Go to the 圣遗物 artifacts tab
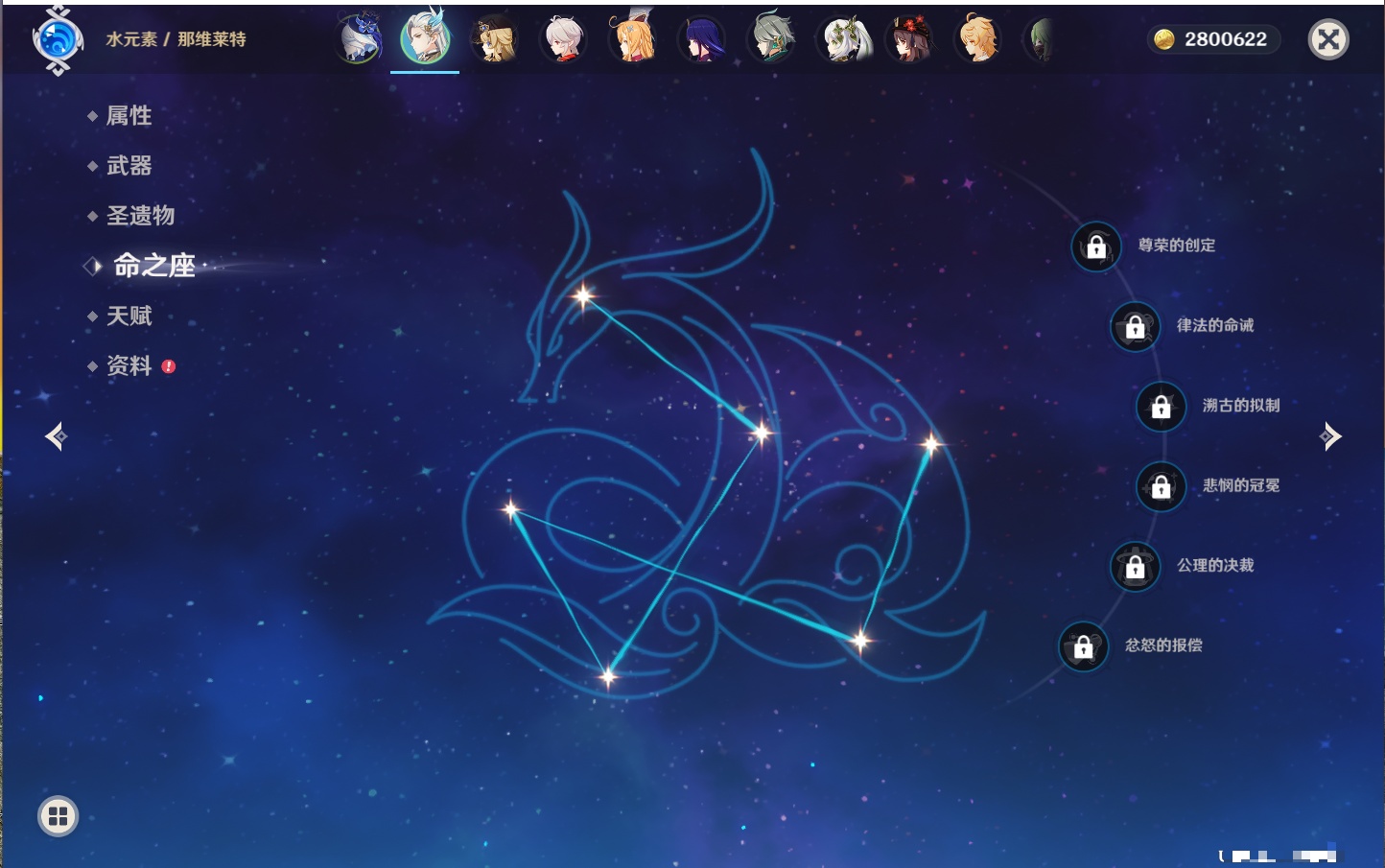This screenshot has width=1385, height=868. pyautogui.click(x=140, y=216)
